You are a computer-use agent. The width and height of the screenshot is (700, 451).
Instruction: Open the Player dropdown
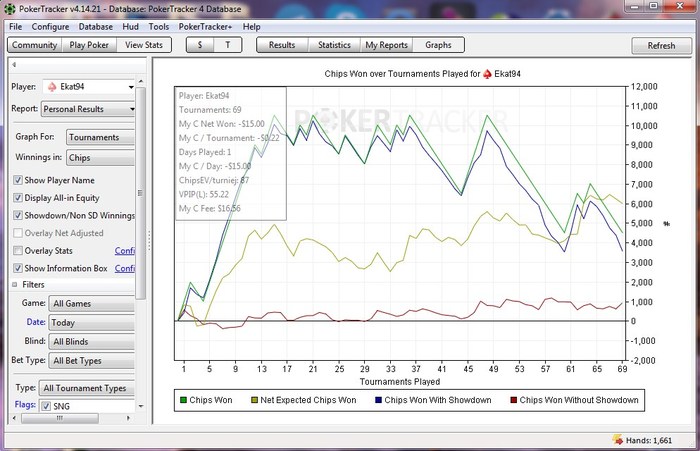tap(88, 87)
